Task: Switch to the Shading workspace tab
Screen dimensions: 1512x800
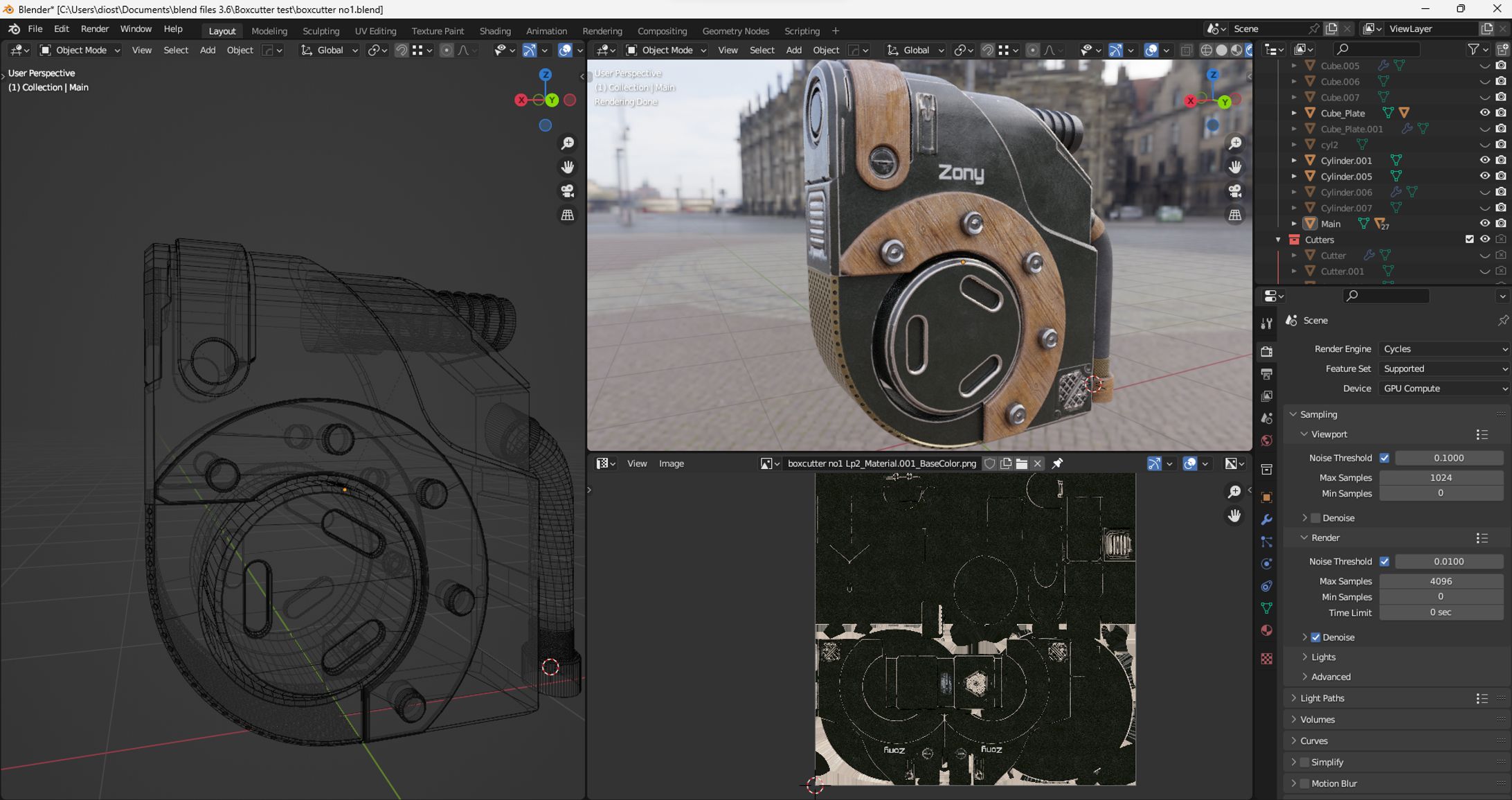Action: coord(494,30)
